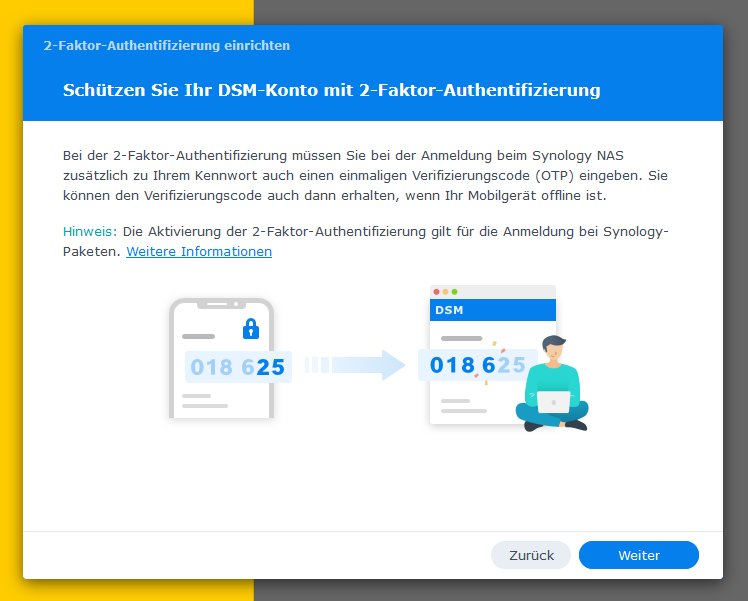Click the Weiter button

pyautogui.click(x=639, y=555)
